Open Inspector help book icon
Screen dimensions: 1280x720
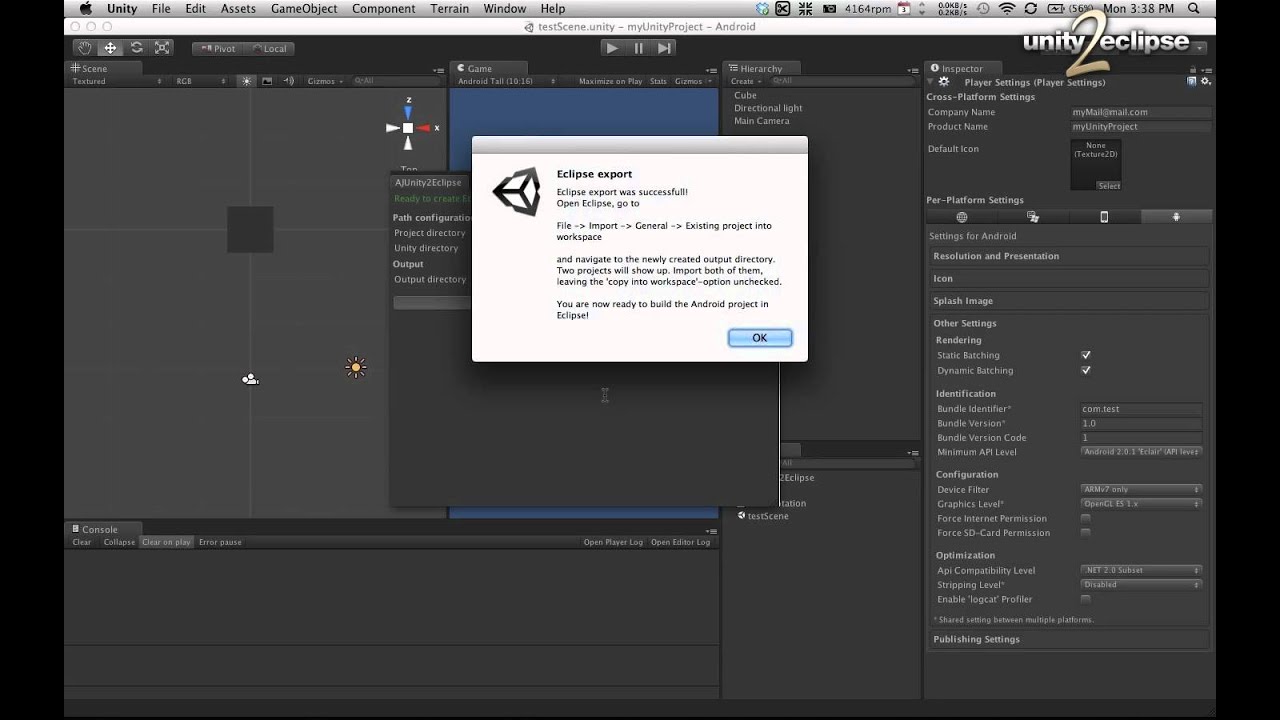click(1192, 82)
